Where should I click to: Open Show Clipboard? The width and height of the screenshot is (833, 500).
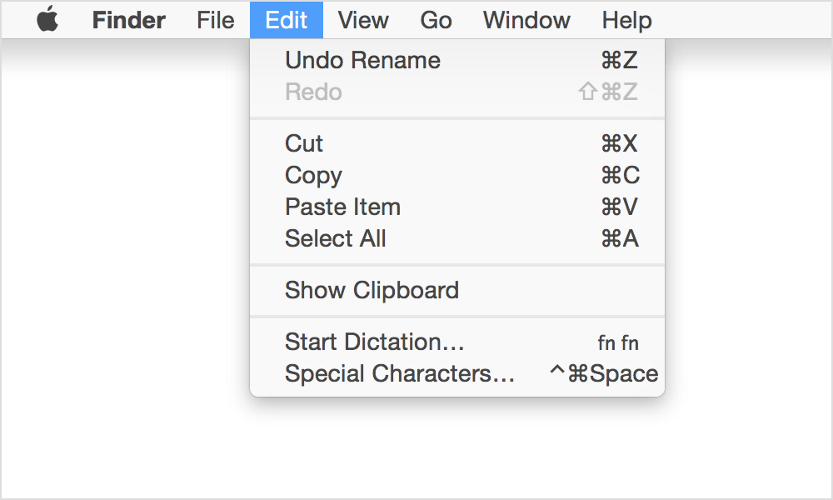coord(371,291)
